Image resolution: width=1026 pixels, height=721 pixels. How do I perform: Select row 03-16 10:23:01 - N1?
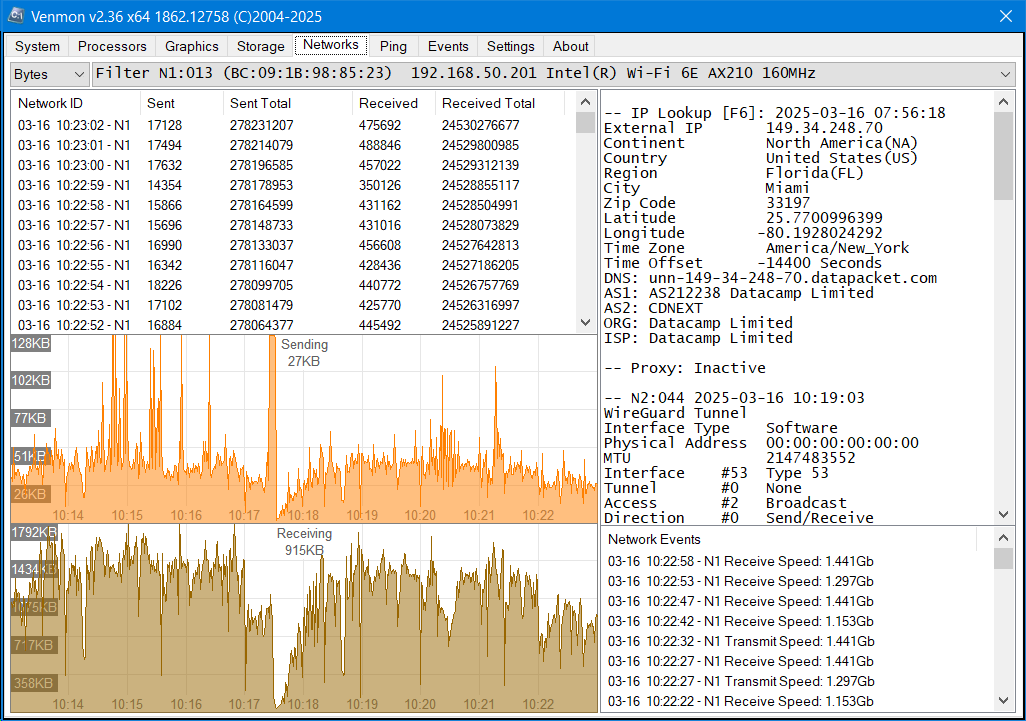click(293, 145)
